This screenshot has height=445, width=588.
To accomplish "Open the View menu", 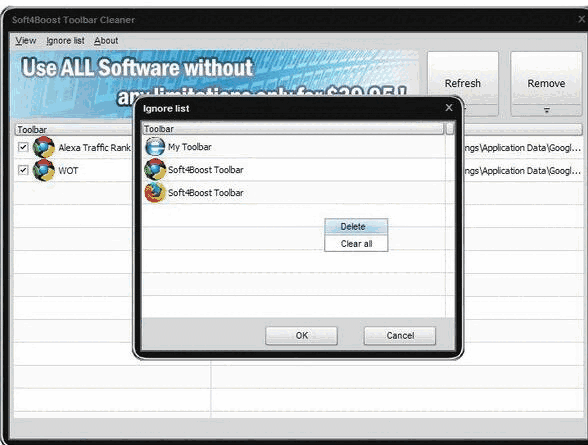I will 26,40.
